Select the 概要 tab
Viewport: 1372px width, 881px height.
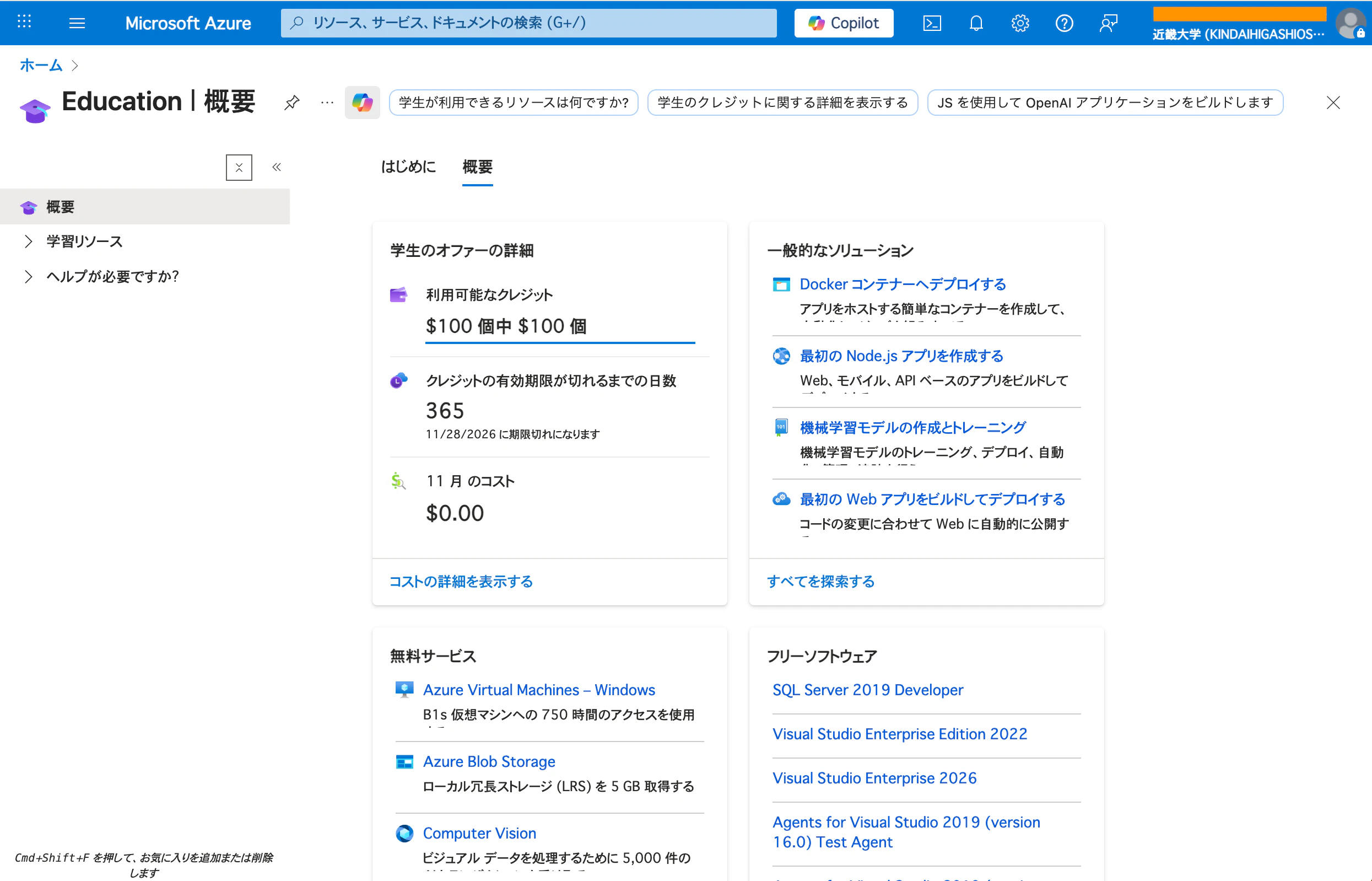(x=477, y=166)
